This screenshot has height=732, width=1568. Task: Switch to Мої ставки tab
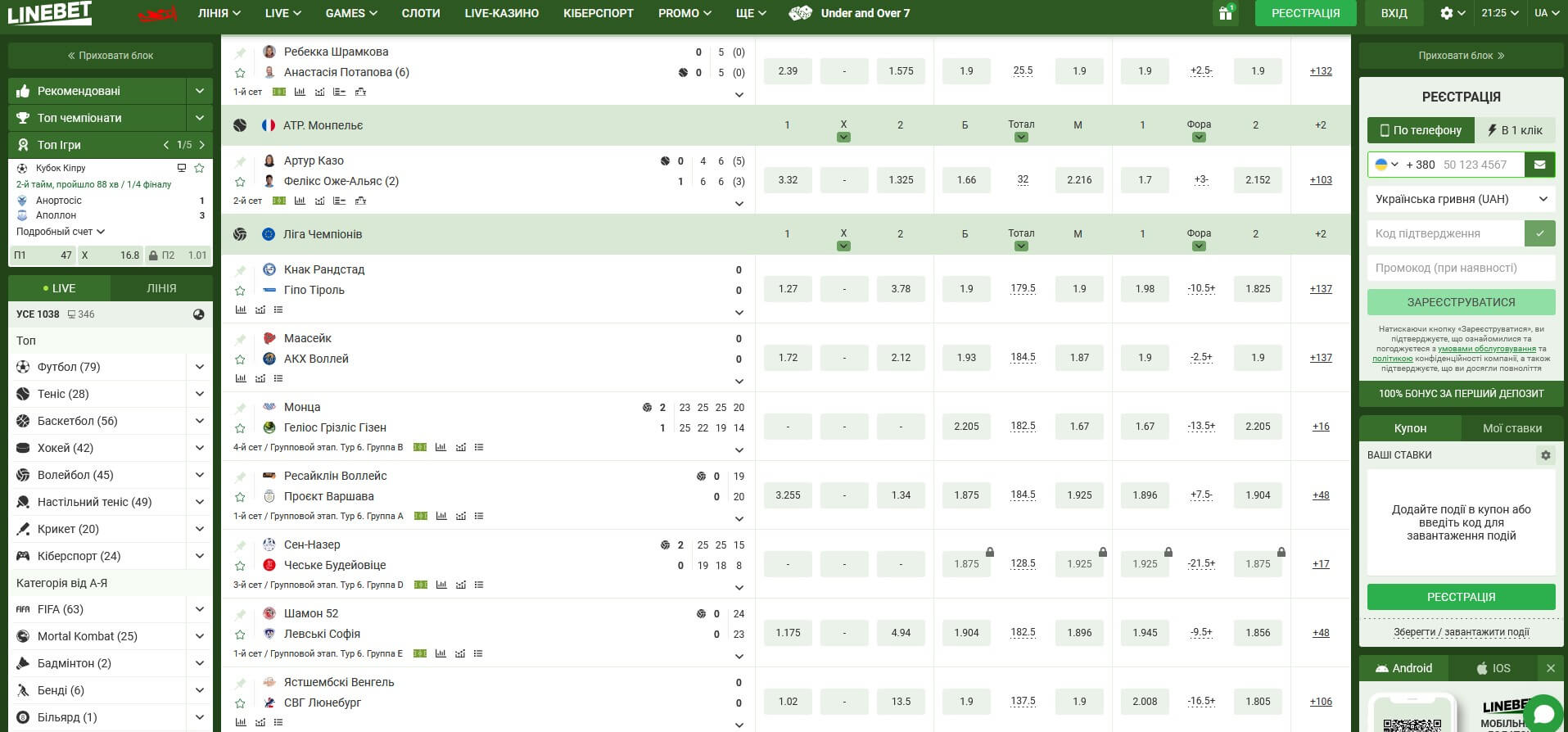tap(1512, 428)
